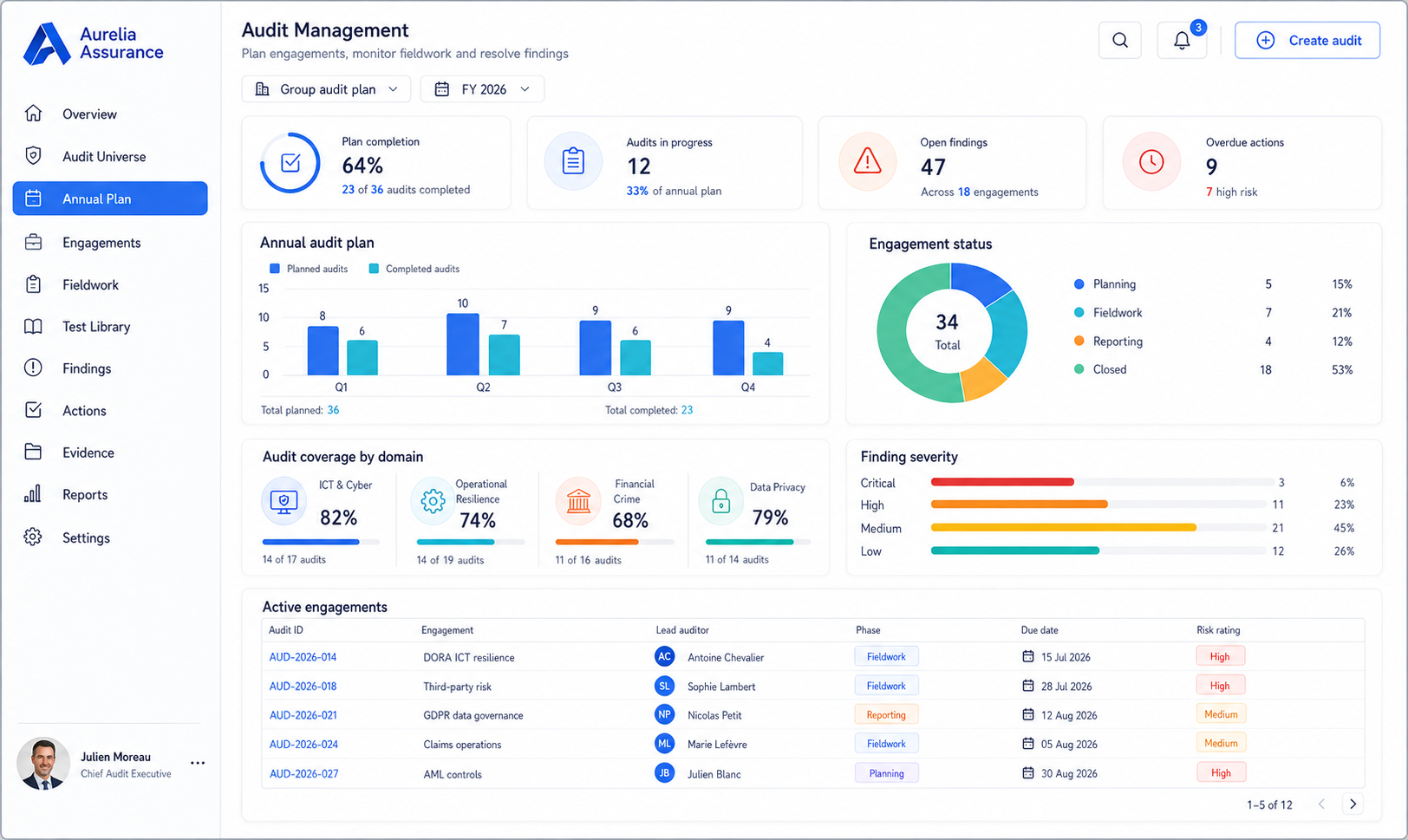Open the search icon in the header

(1119, 41)
